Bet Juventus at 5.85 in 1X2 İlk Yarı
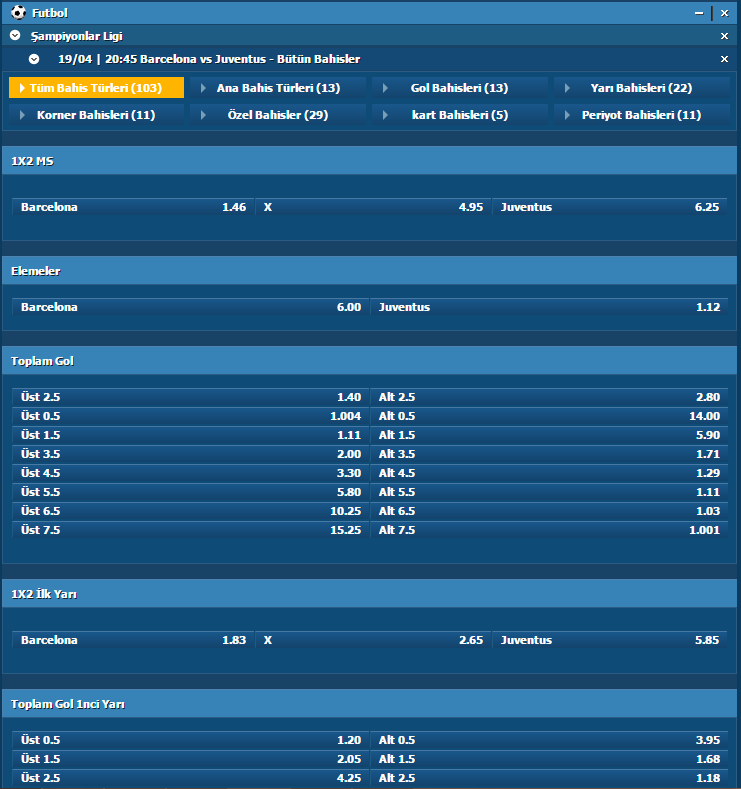 click(610, 640)
